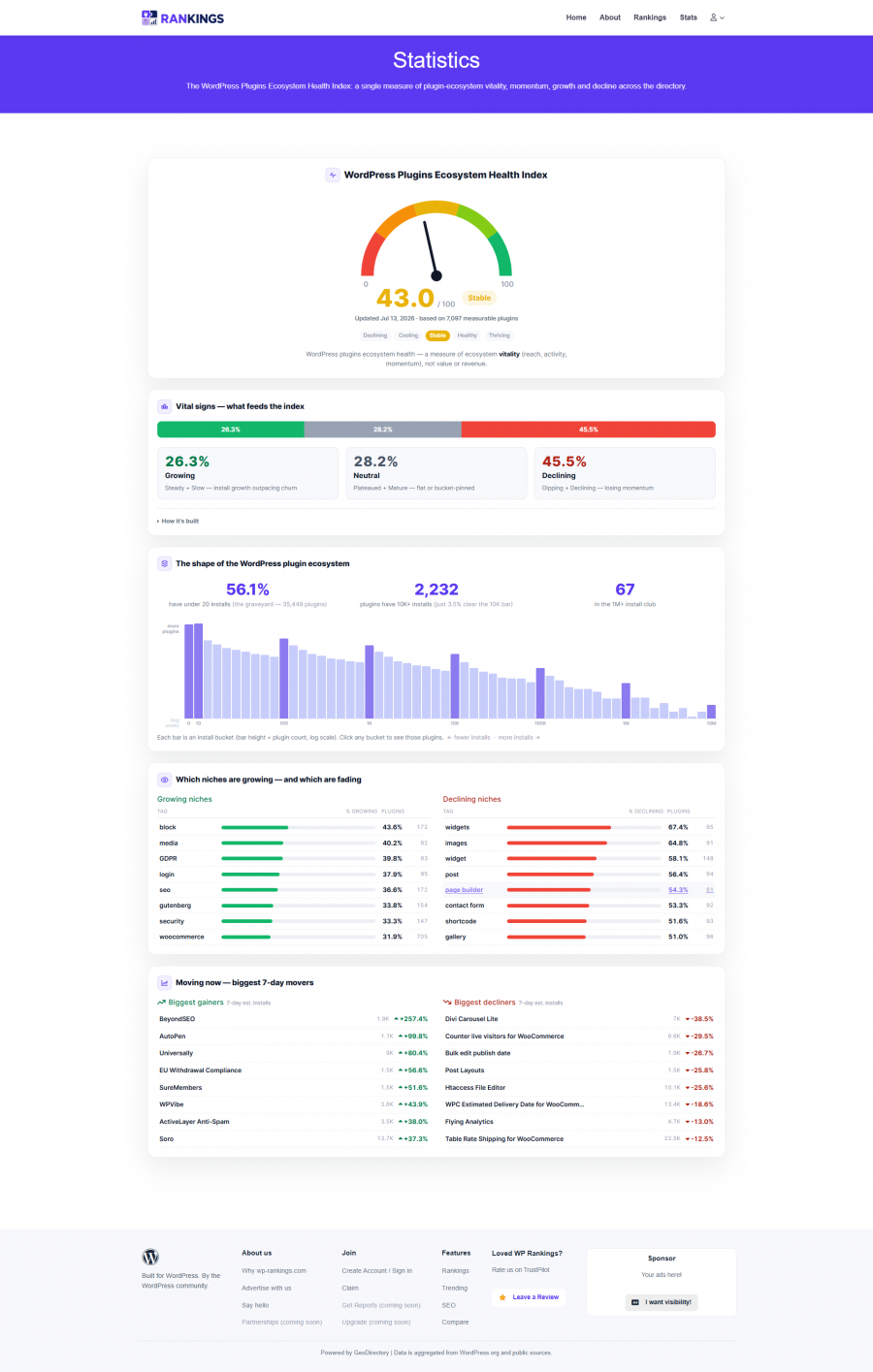Open the woocommerce growing niche

[x=294, y=937]
